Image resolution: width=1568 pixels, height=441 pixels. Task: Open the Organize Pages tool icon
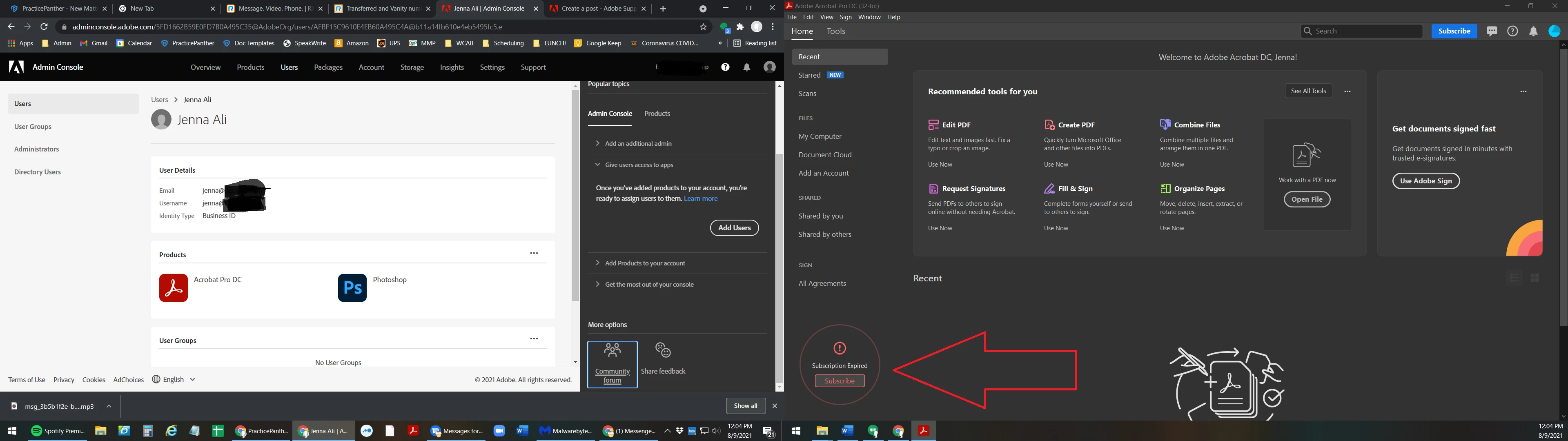click(x=1165, y=189)
